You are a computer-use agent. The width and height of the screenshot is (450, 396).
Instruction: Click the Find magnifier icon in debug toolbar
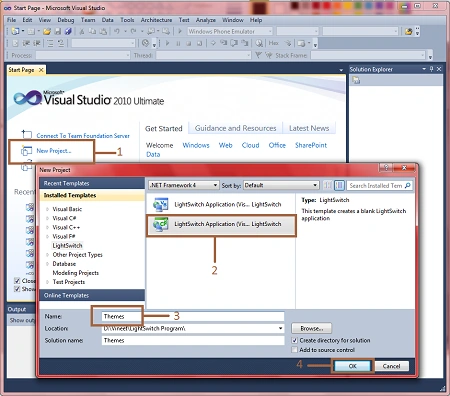[259, 43]
